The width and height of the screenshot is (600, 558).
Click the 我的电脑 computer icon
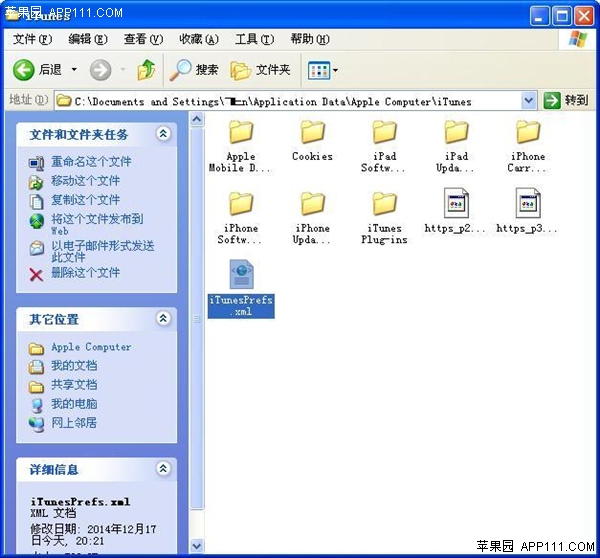pyautogui.click(x=37, y=406)
